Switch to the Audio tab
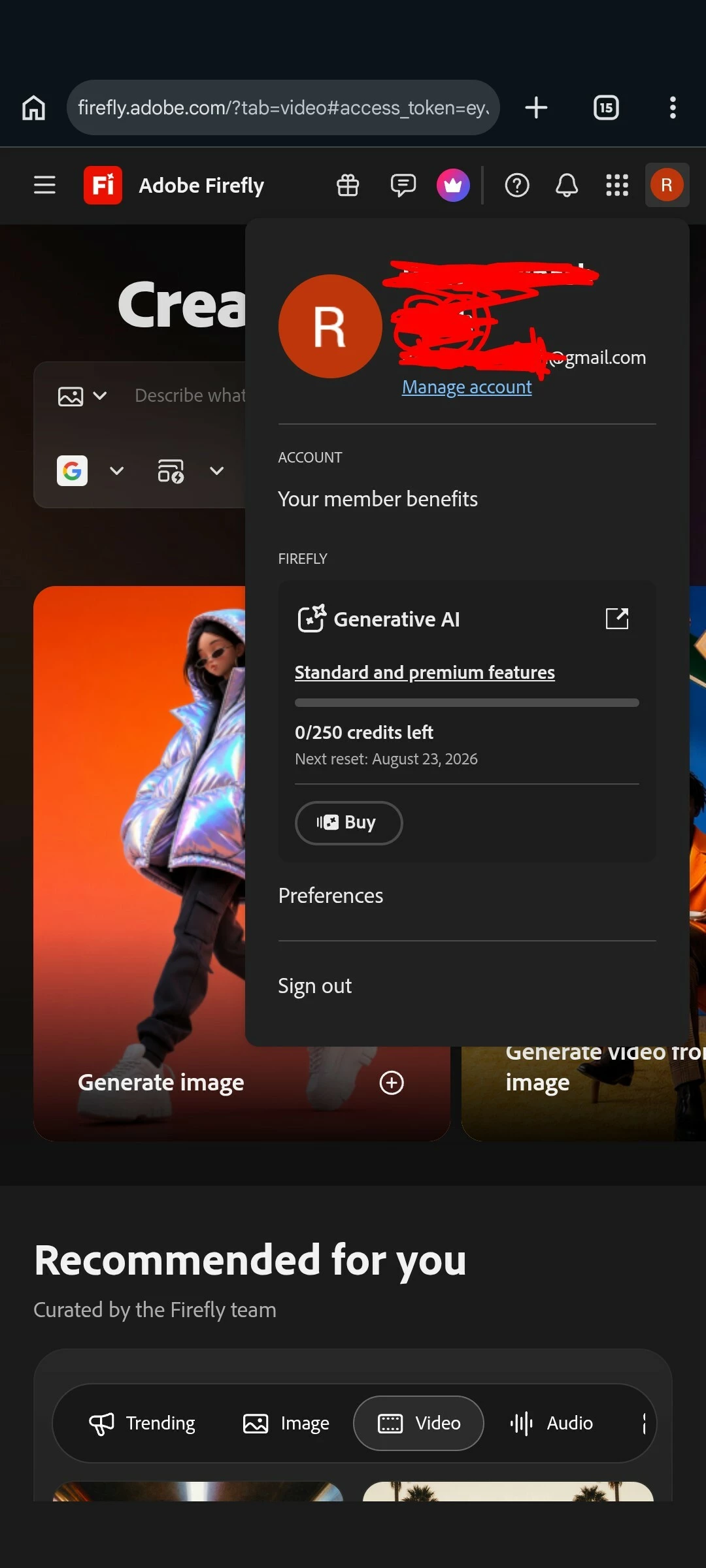706x1568 pixels. click(552, 1423)
